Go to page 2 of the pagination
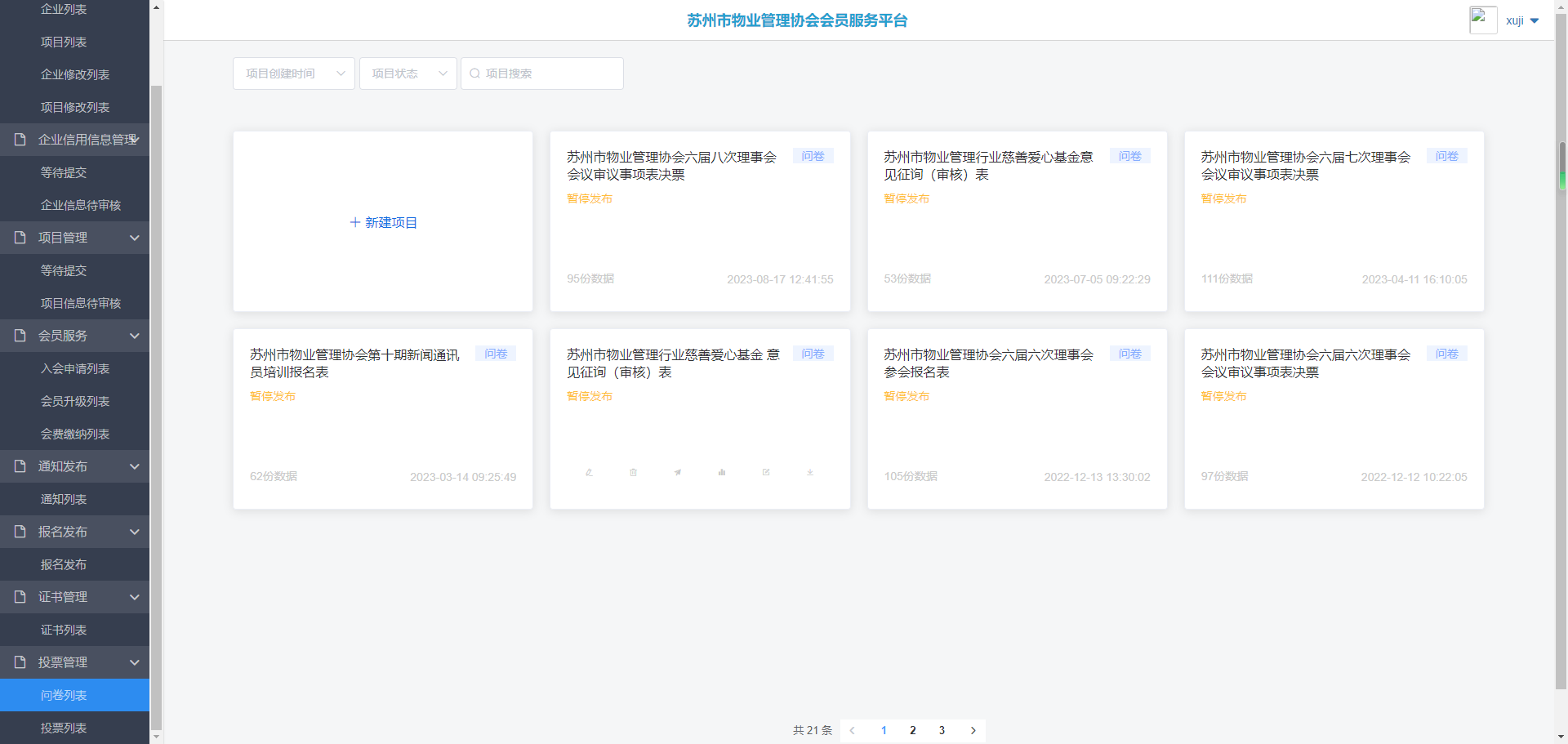This screenshot has height=744, width=1568. point(913,730)
